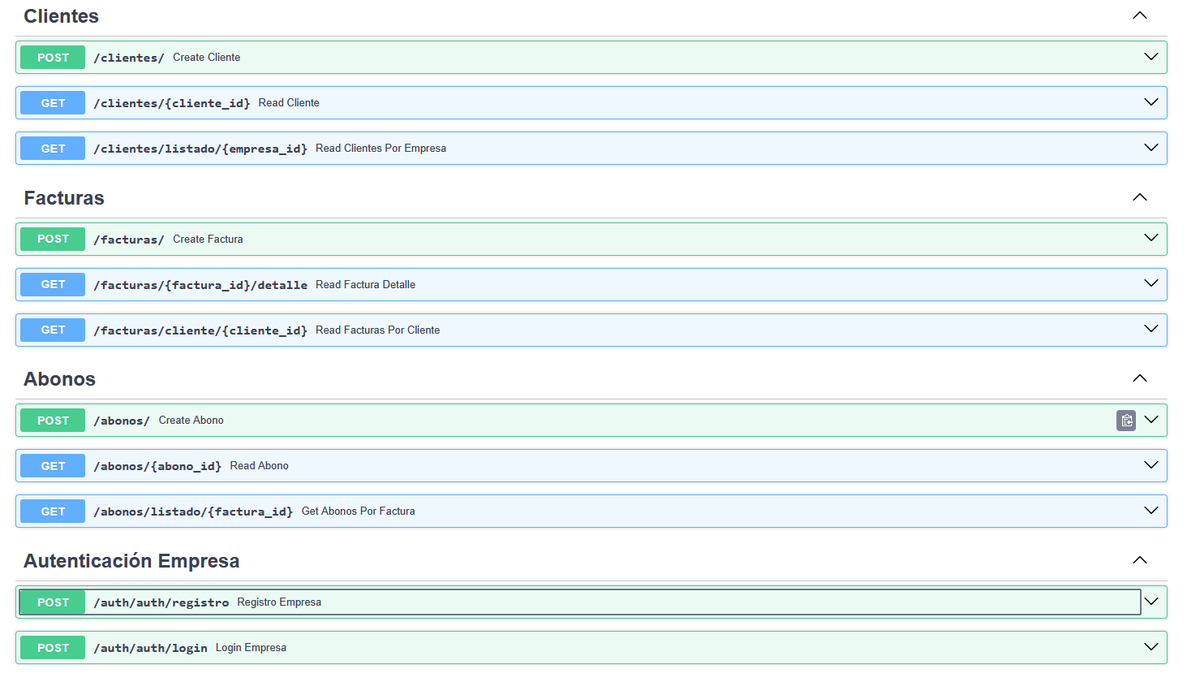Click the Facturas section heading
1200x682 pixels.
pos(64,198)
